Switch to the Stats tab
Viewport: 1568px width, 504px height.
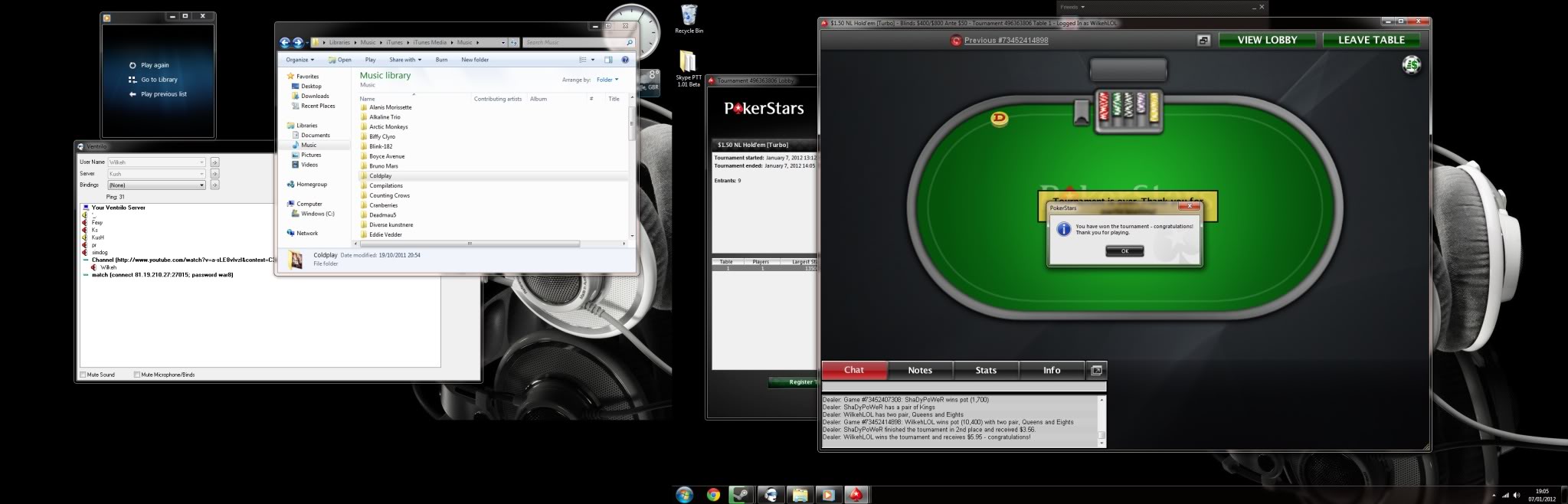coord(986,370)
